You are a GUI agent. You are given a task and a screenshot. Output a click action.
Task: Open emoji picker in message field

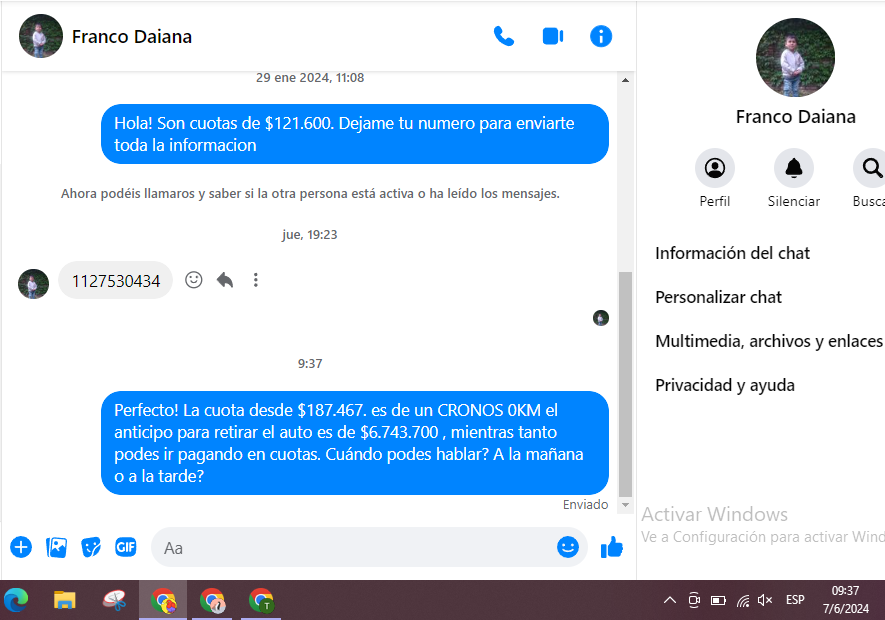tap(568, 547)
